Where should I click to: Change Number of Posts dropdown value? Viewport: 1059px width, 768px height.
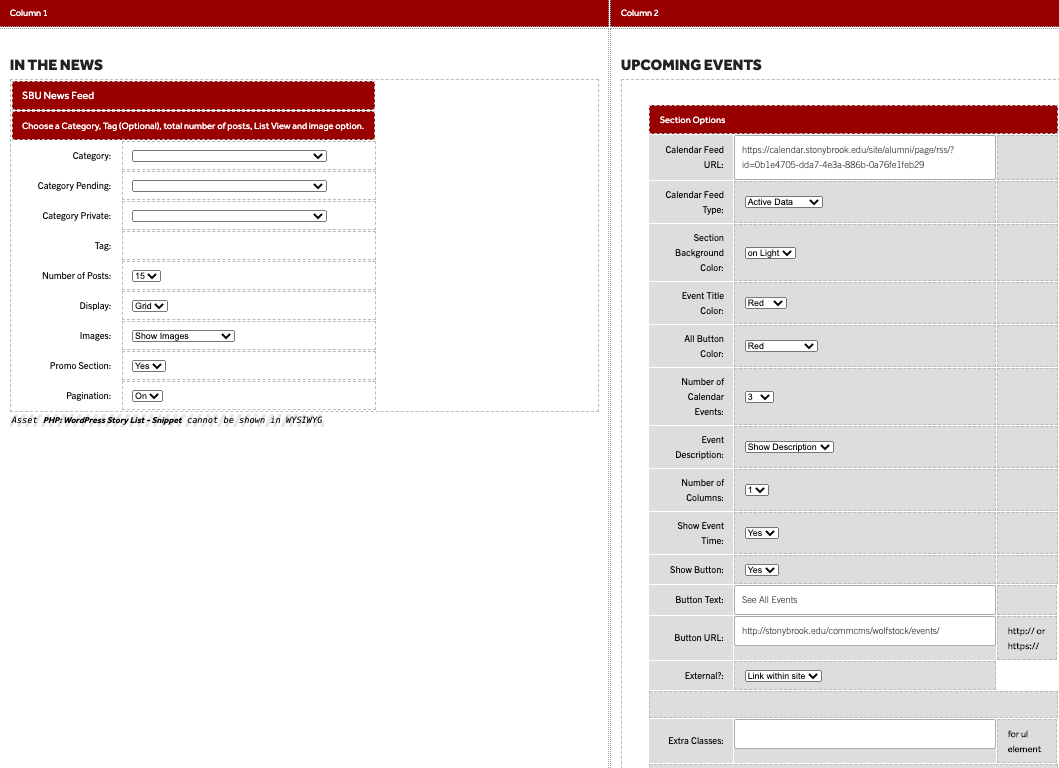click(146, 276)
